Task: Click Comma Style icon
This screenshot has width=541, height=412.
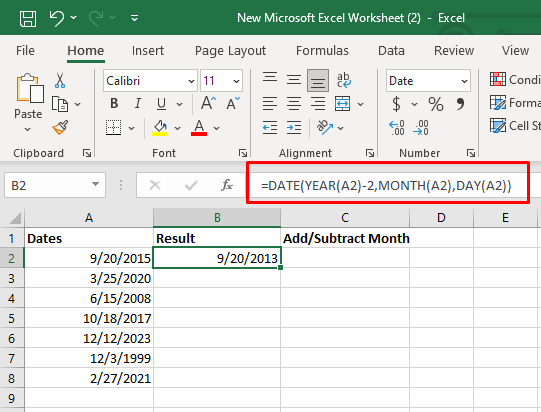Action: (x=460, y=104)
